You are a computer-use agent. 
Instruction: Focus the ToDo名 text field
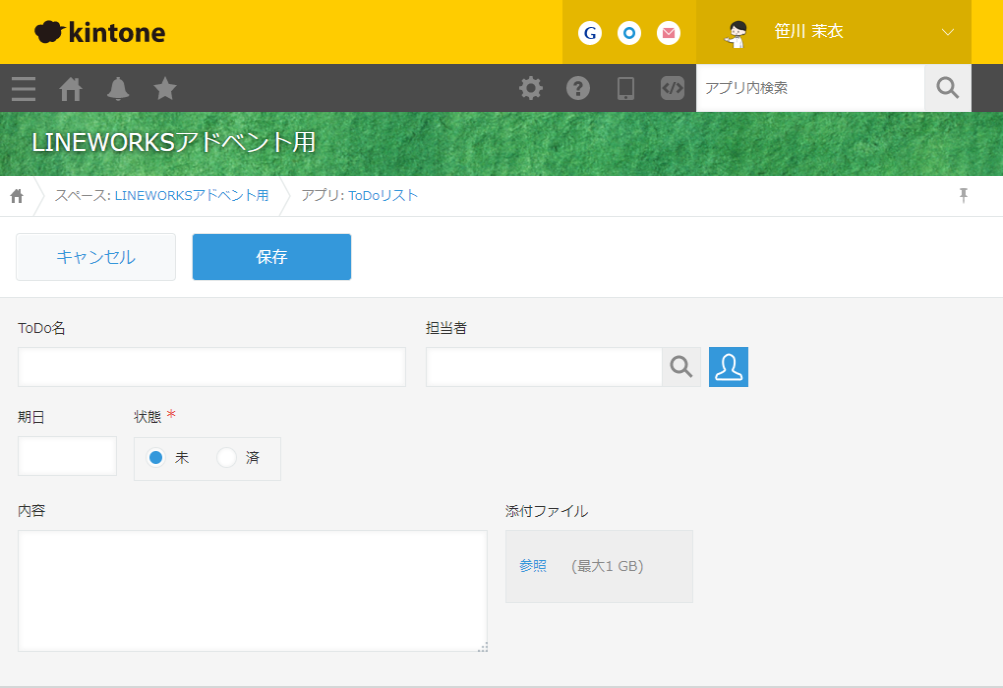pyautogui.click(x=212, y=367)
